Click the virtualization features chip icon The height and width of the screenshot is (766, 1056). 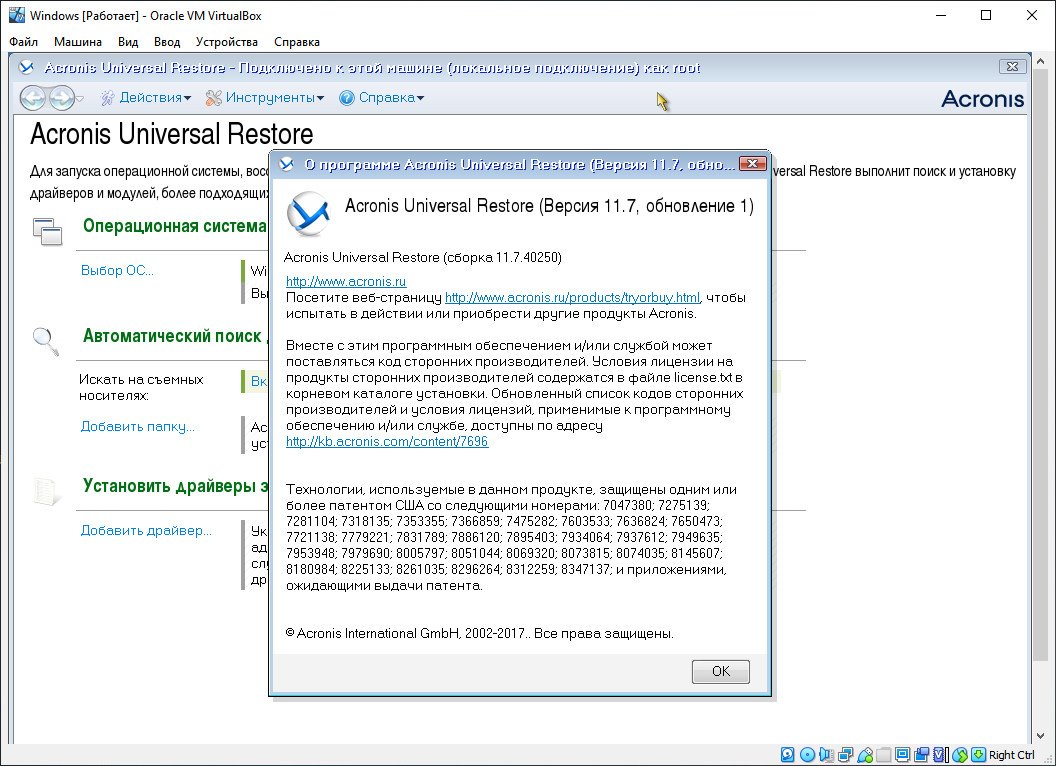(x=941, y=755)
